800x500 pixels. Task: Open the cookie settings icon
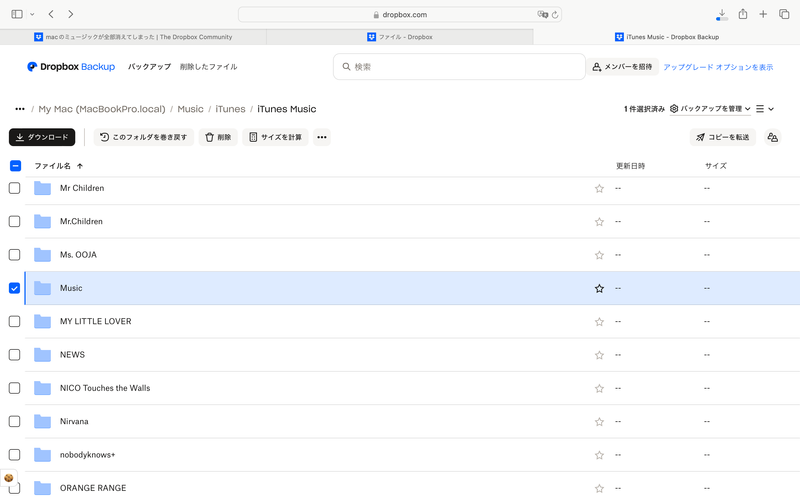[9, 479]
